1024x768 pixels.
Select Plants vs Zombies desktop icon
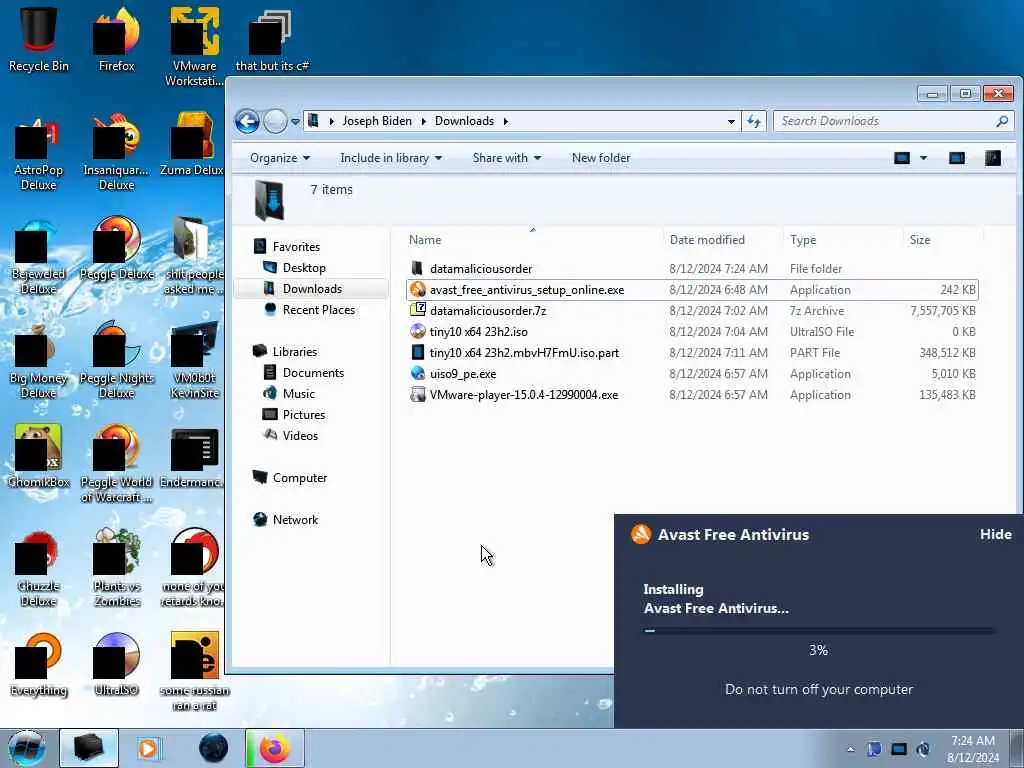coord(116,567)
